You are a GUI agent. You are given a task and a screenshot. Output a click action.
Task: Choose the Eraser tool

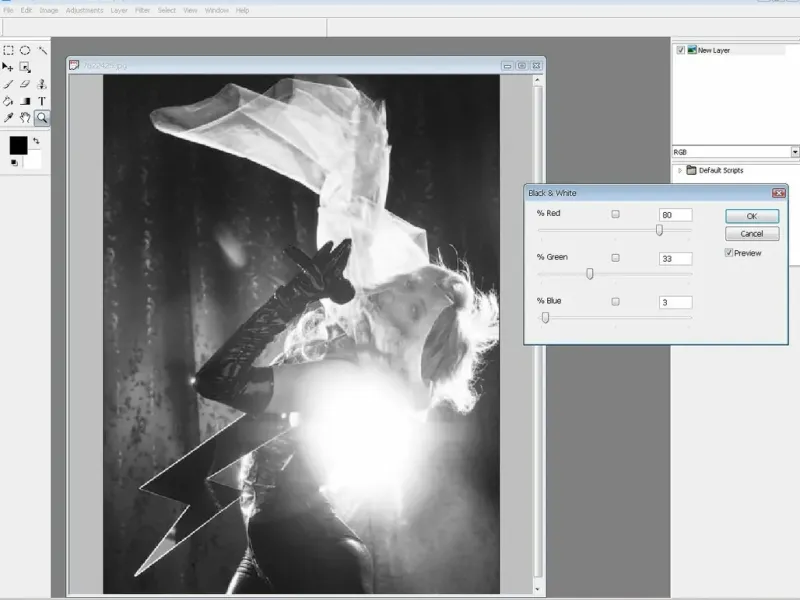pos(25,84)
